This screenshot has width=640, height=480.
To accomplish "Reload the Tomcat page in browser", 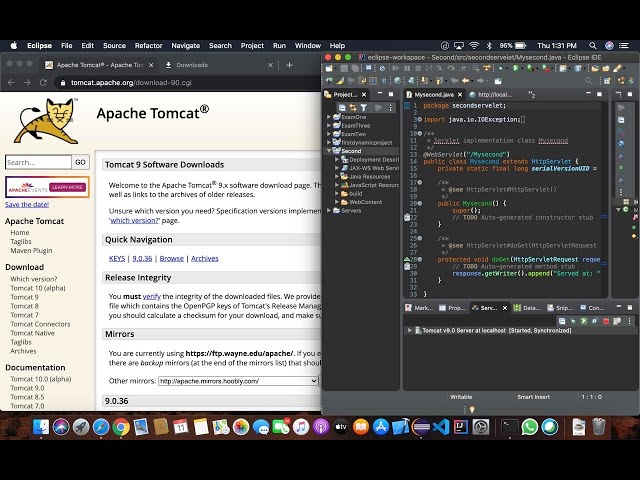I will (x=43, y=82).
